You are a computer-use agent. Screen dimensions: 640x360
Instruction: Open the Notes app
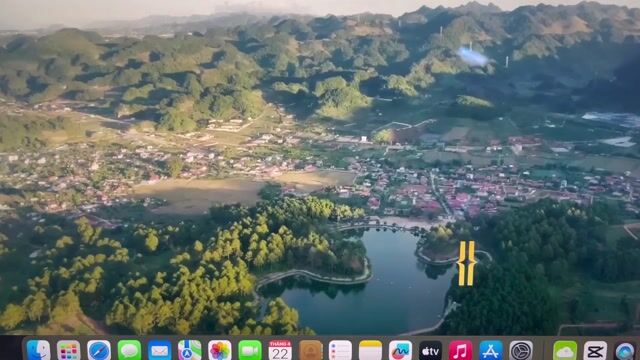(x=371, y=351)
